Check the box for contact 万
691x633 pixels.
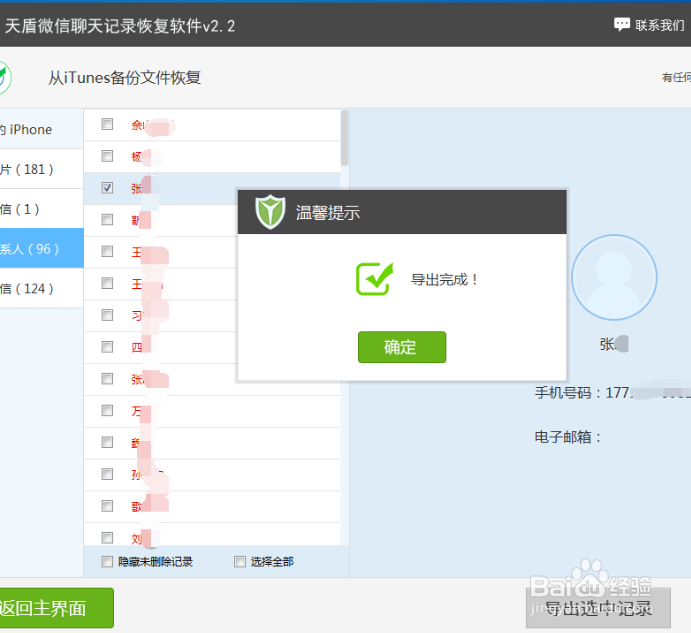pos(107,410)
